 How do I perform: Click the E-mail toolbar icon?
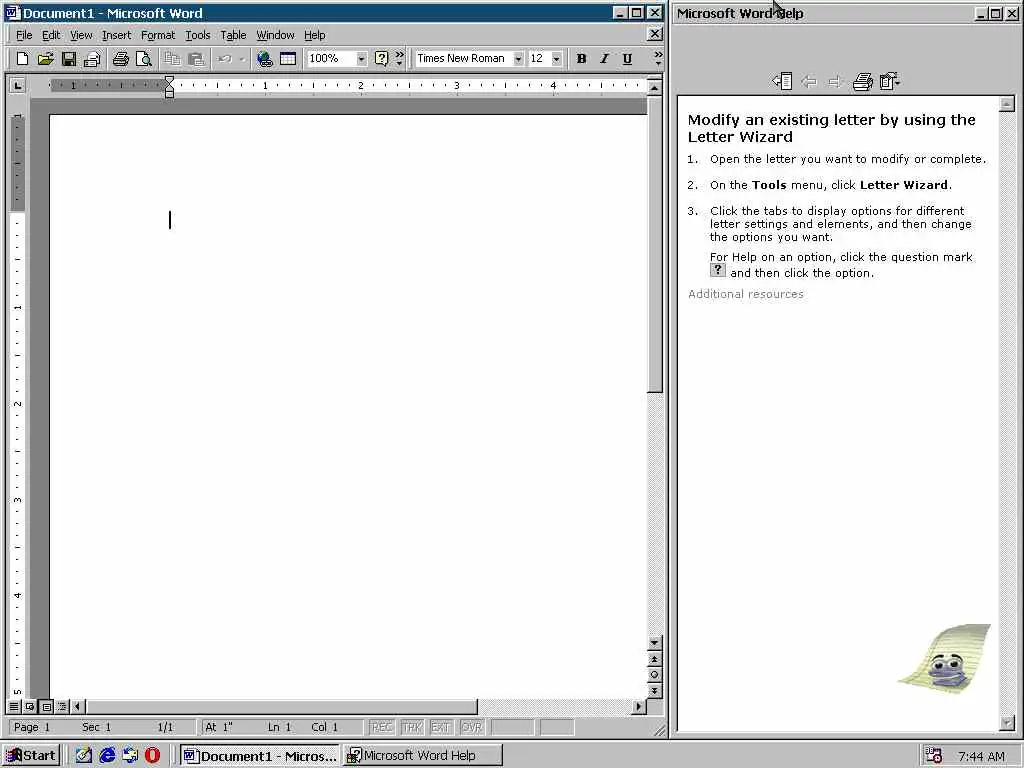coord(92,59)
